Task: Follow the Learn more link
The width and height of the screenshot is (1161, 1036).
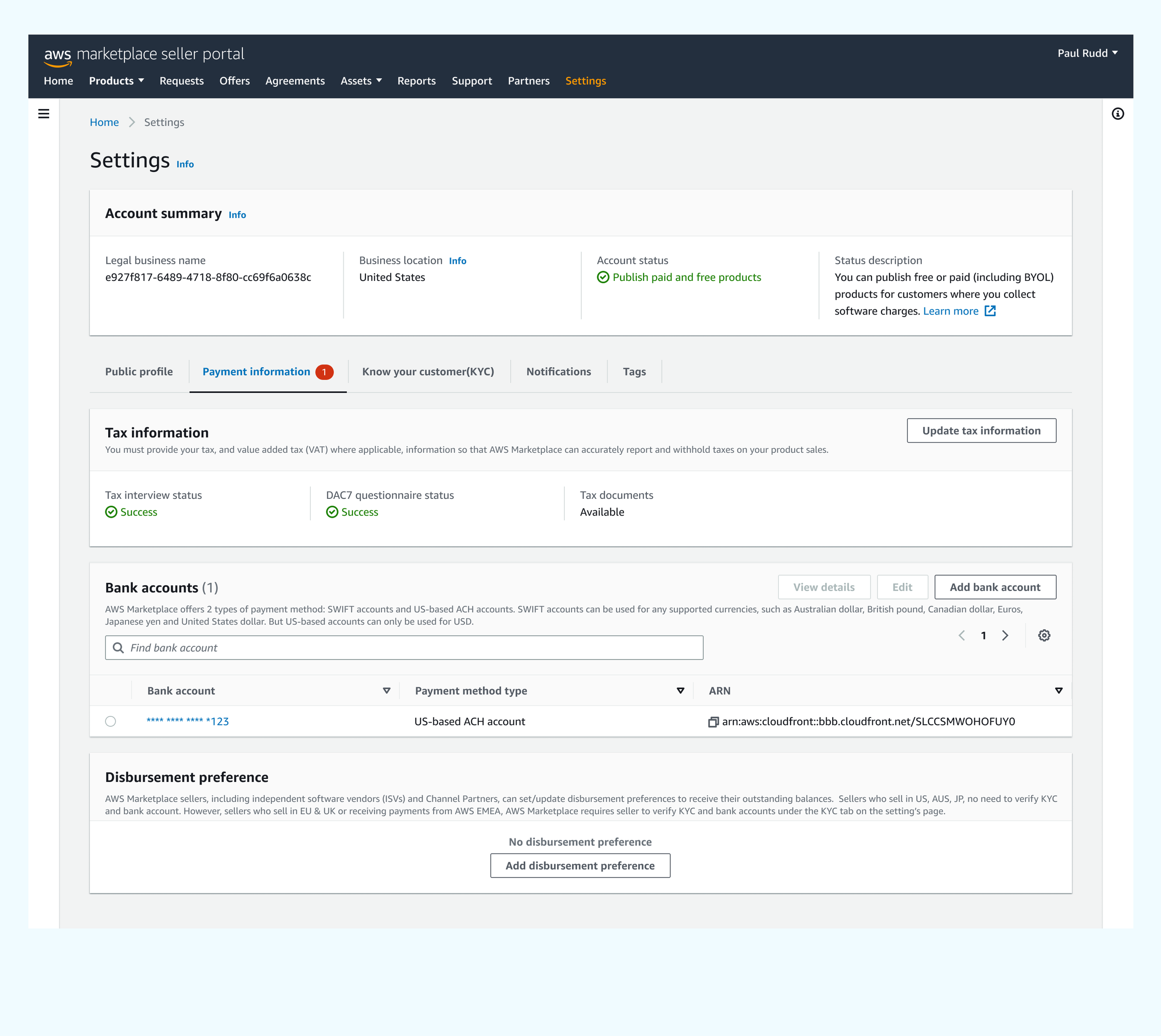Action: [951, 311]
